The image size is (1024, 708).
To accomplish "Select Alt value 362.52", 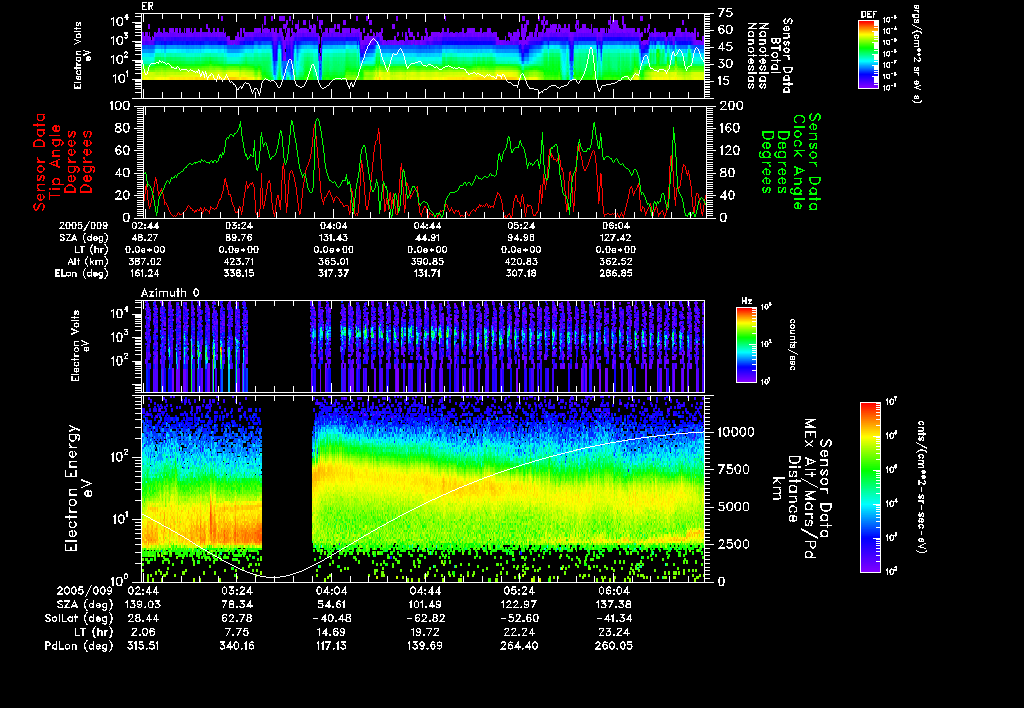I will [615, 261].
